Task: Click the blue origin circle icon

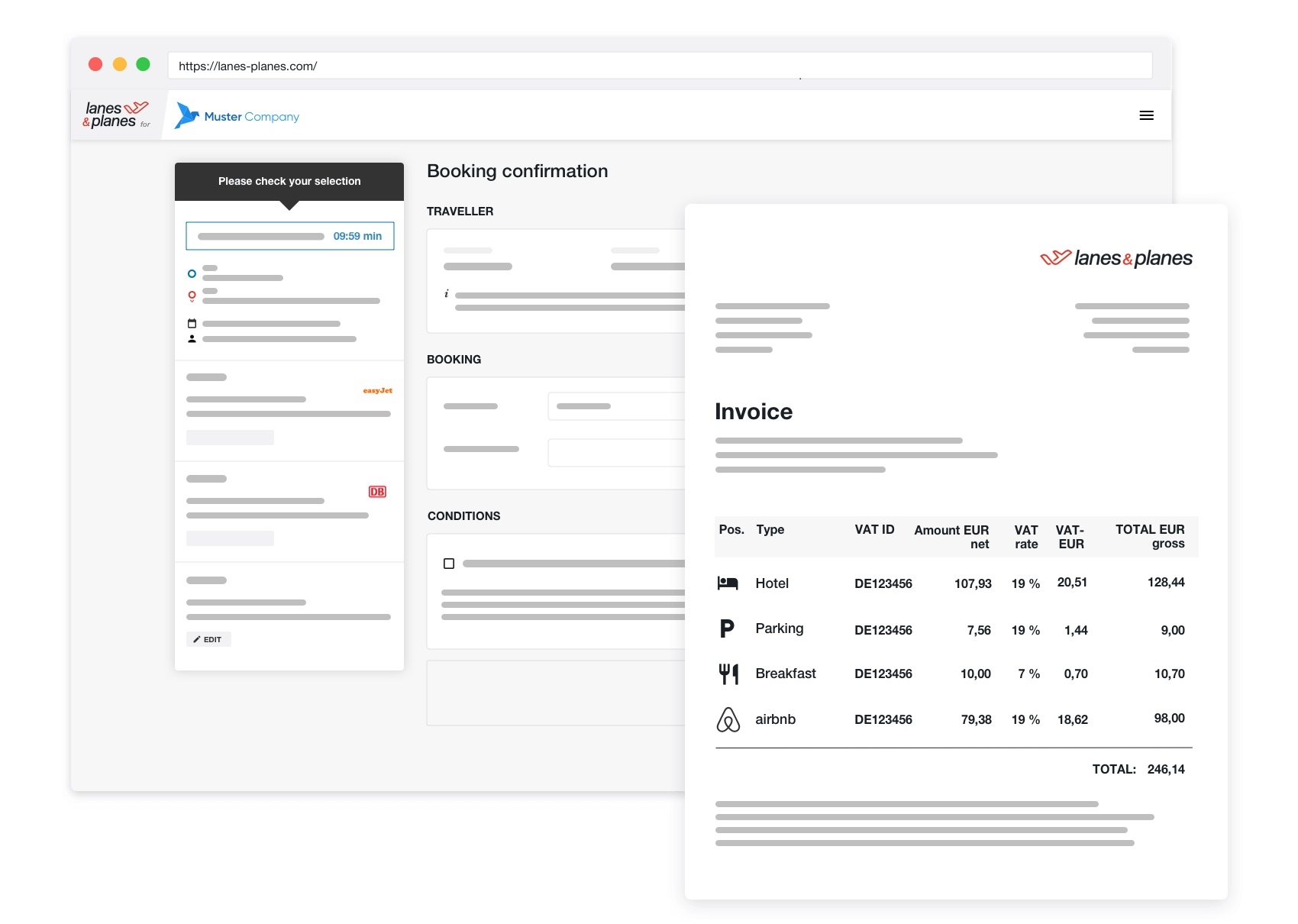Action: (x=192, y=273)
